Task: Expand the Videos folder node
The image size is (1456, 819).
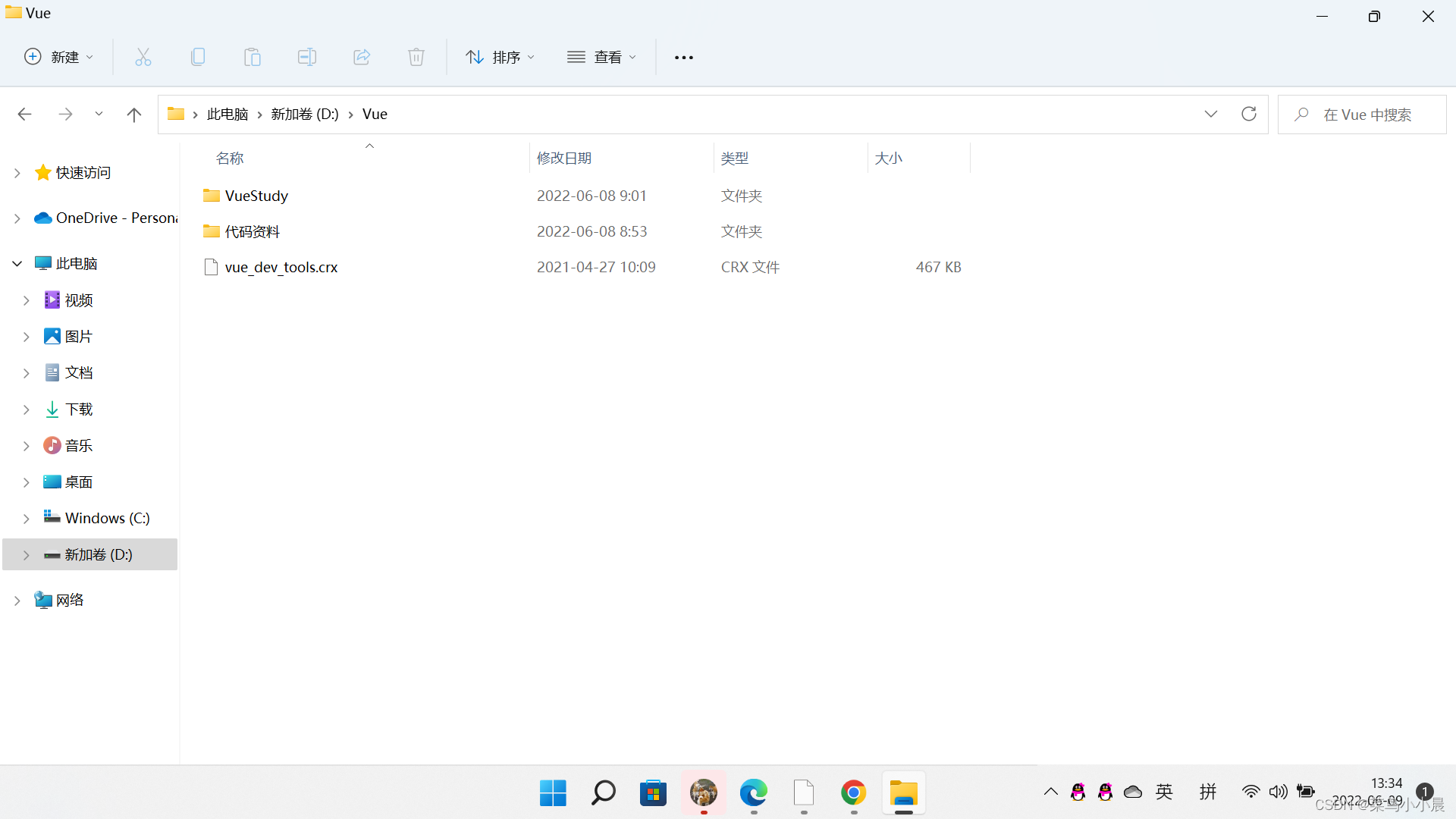Action: (27, 300)
